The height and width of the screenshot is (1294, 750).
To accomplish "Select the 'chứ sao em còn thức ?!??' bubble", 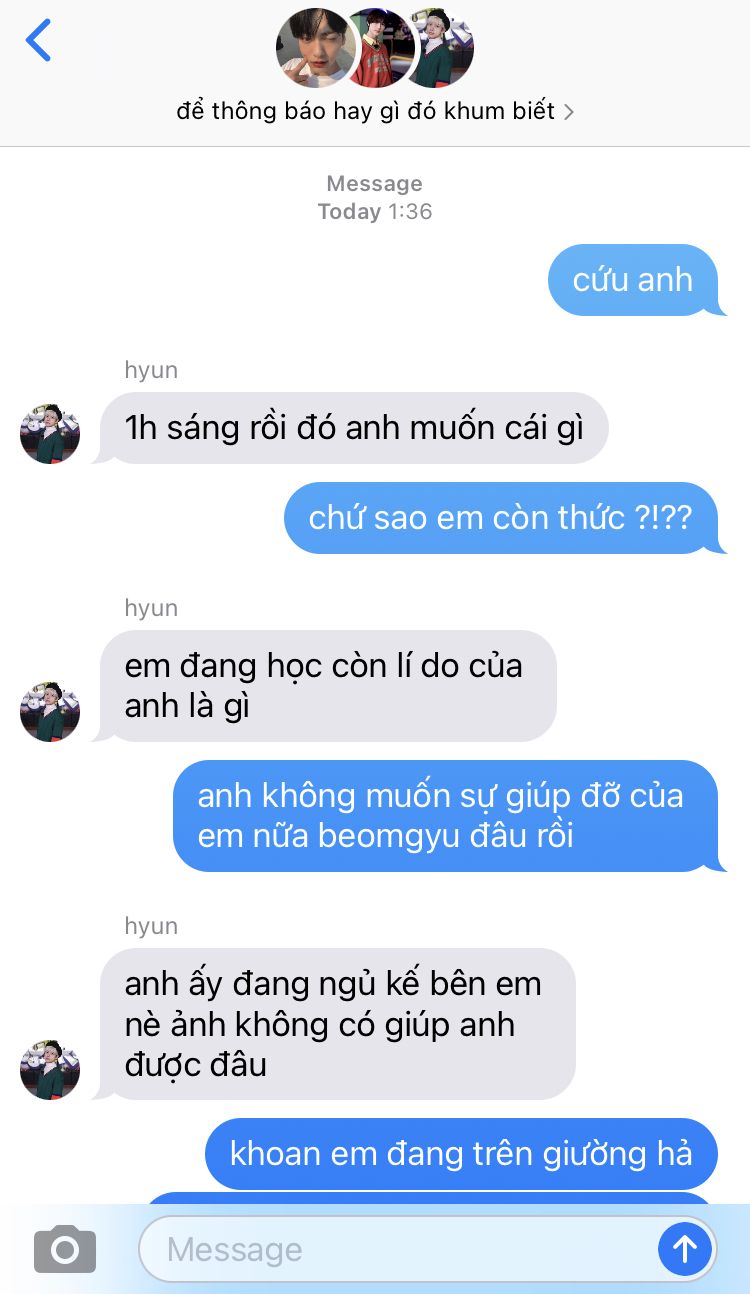I will click(x=504, y=518).
